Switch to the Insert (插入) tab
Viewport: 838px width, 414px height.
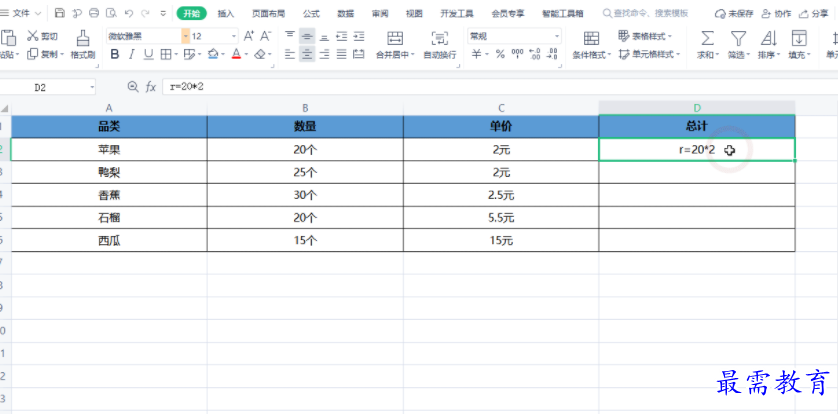(x=226, y=13)
